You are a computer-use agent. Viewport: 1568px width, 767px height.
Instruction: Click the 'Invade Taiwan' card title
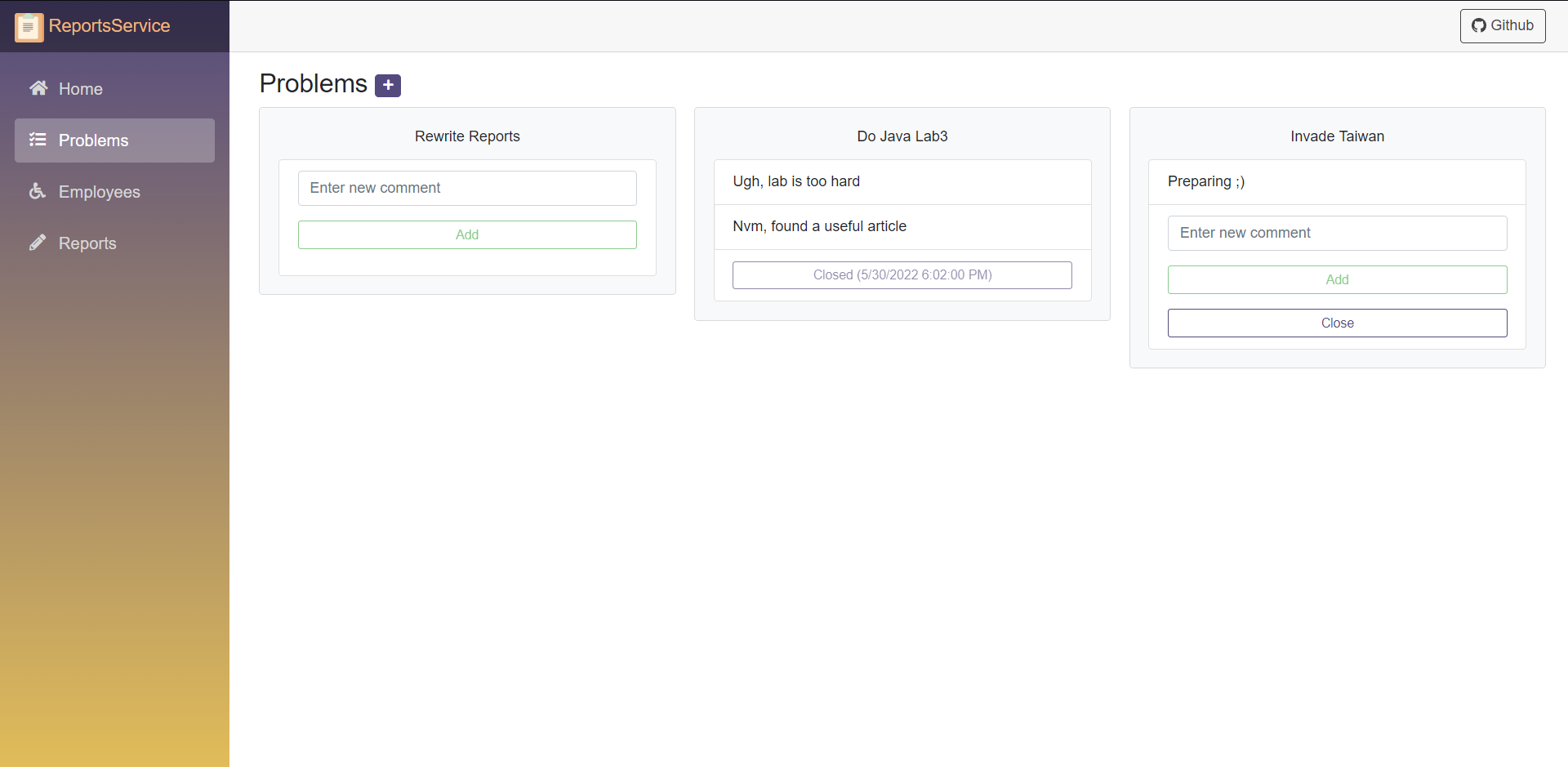point(1337,136)
